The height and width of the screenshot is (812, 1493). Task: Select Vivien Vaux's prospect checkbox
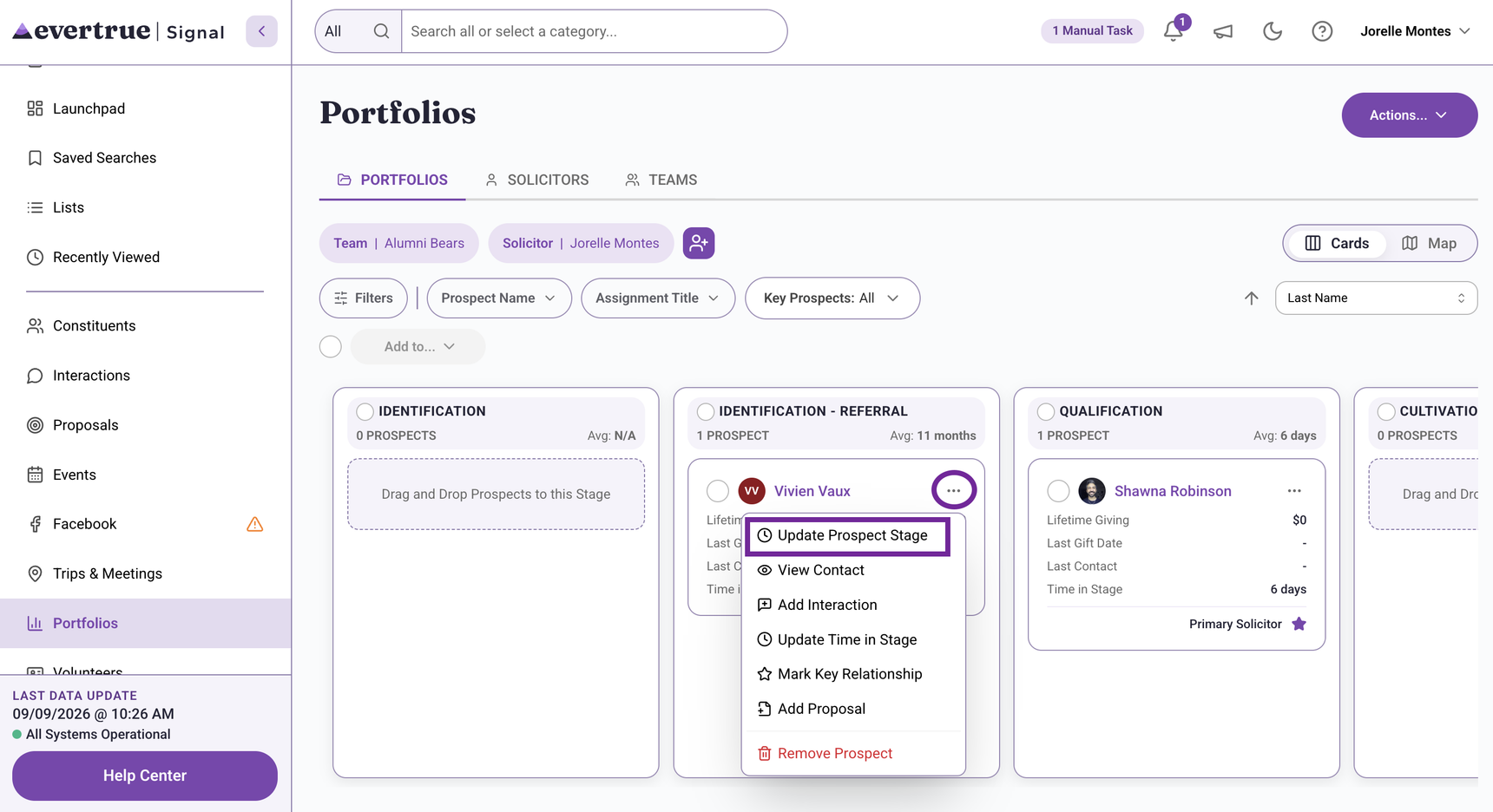click(x=718, y=491)
